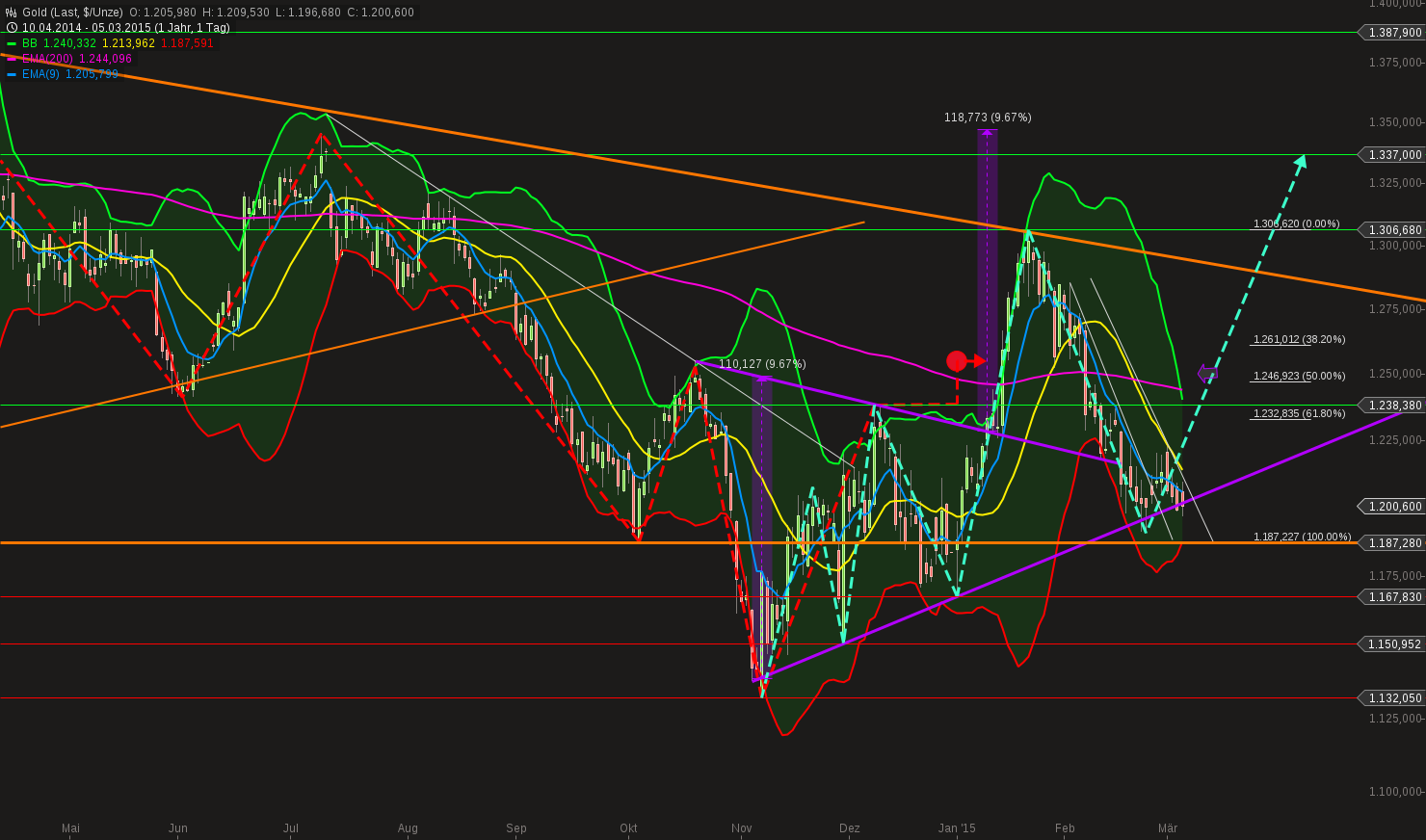Click the 'EMA(9)' indicator label
Screen dimensions: 1426x840
point(40,74)
